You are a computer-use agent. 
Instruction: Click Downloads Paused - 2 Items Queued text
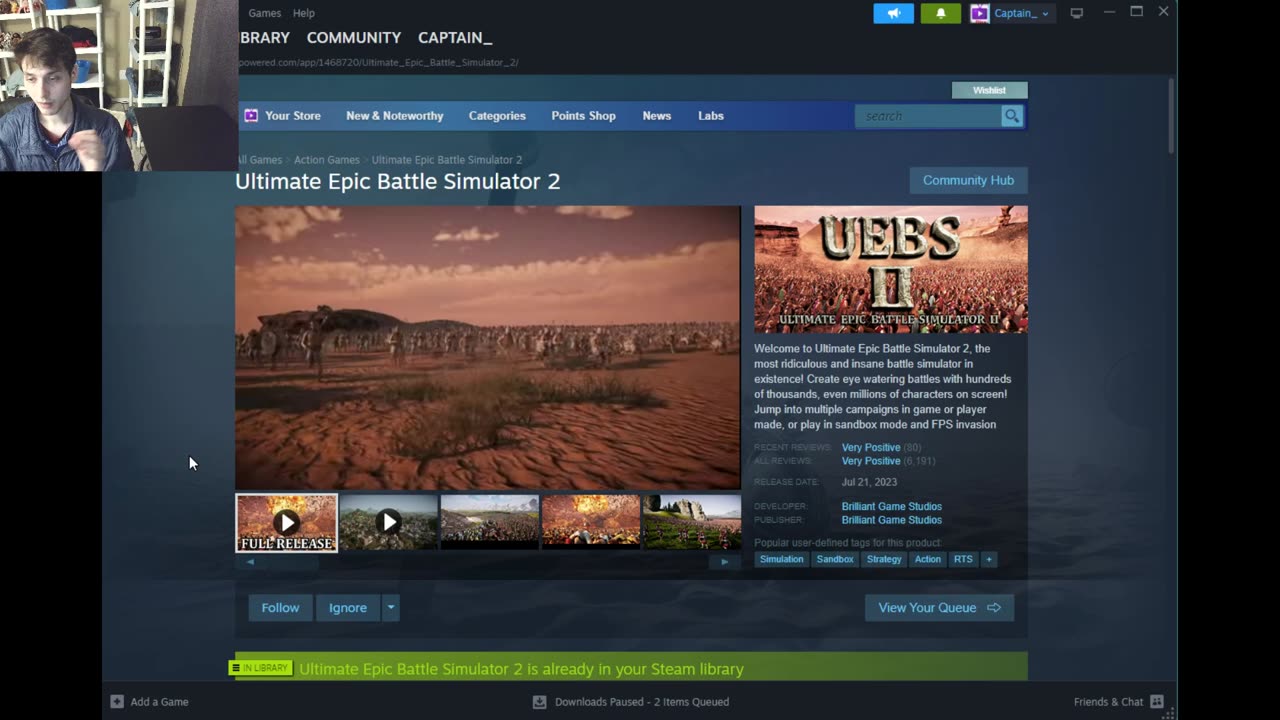pos(642,702)
